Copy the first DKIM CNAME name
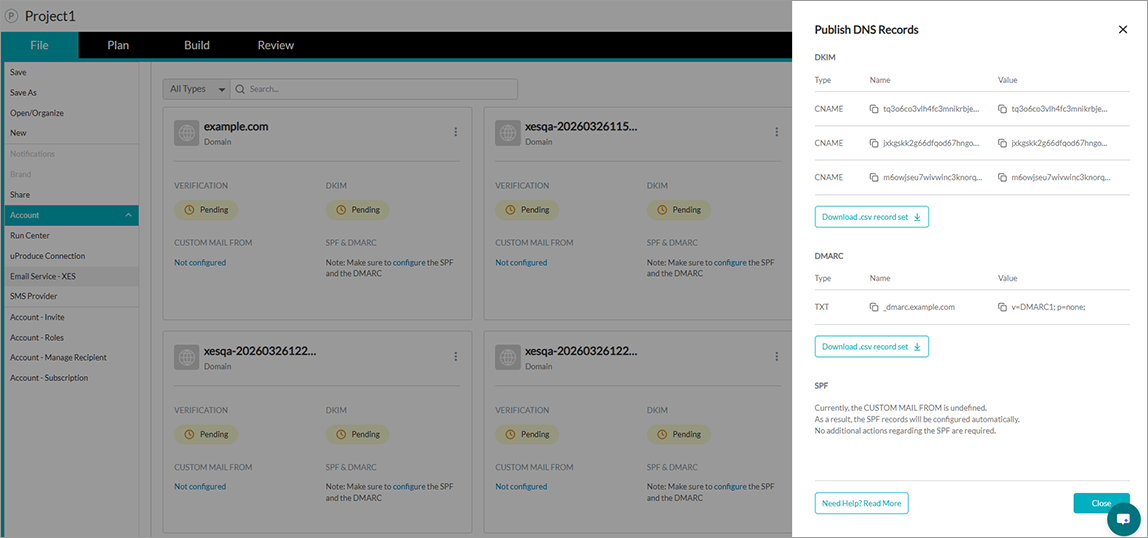The width and height of the screenshot is (1148, 538). [x=874, y=109]
